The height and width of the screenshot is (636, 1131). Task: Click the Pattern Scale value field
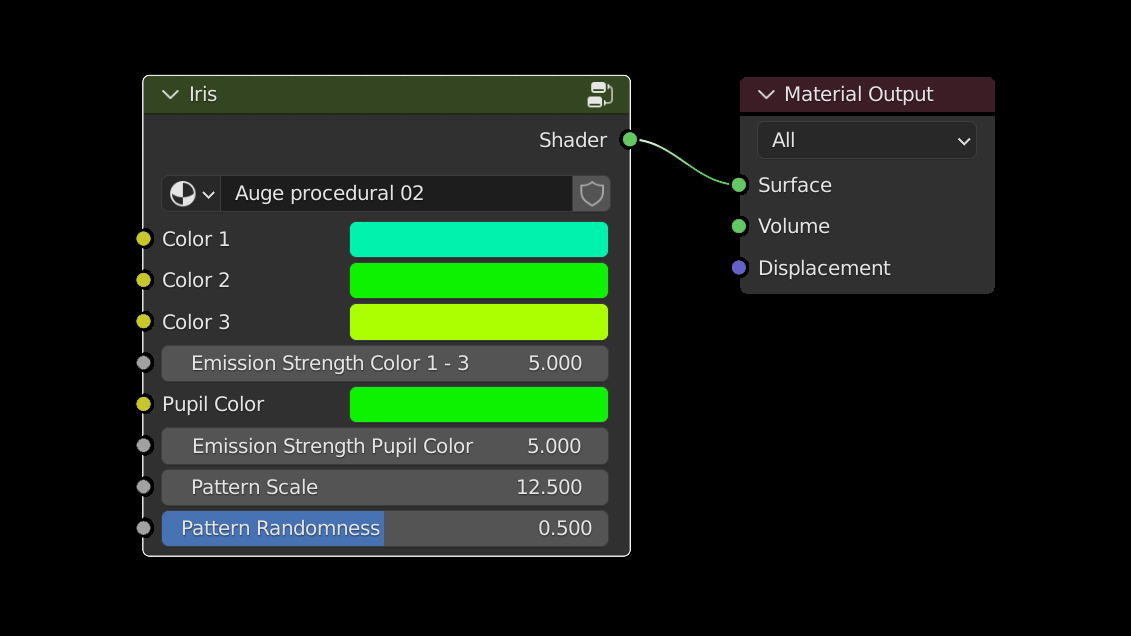click(385, 487)
